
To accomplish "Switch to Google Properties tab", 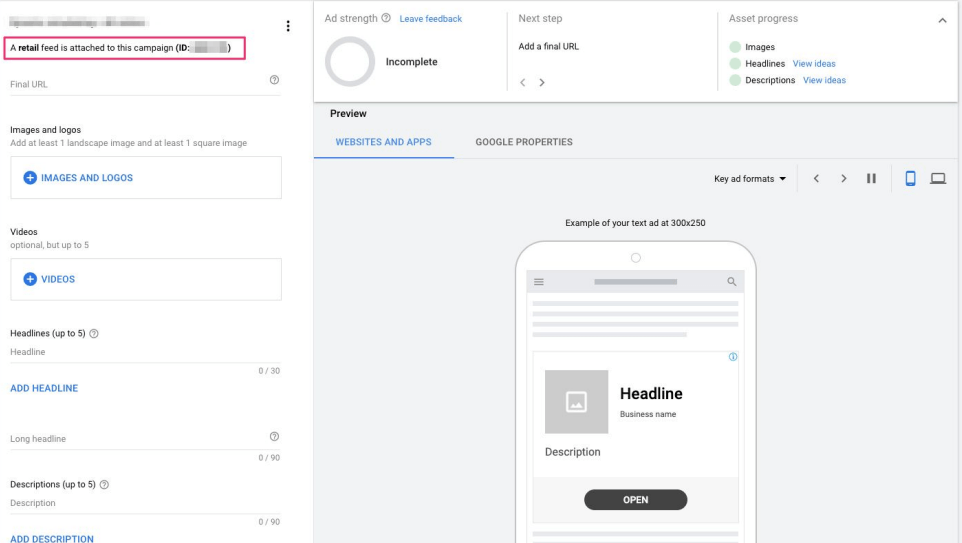I will tap(524, 142).
